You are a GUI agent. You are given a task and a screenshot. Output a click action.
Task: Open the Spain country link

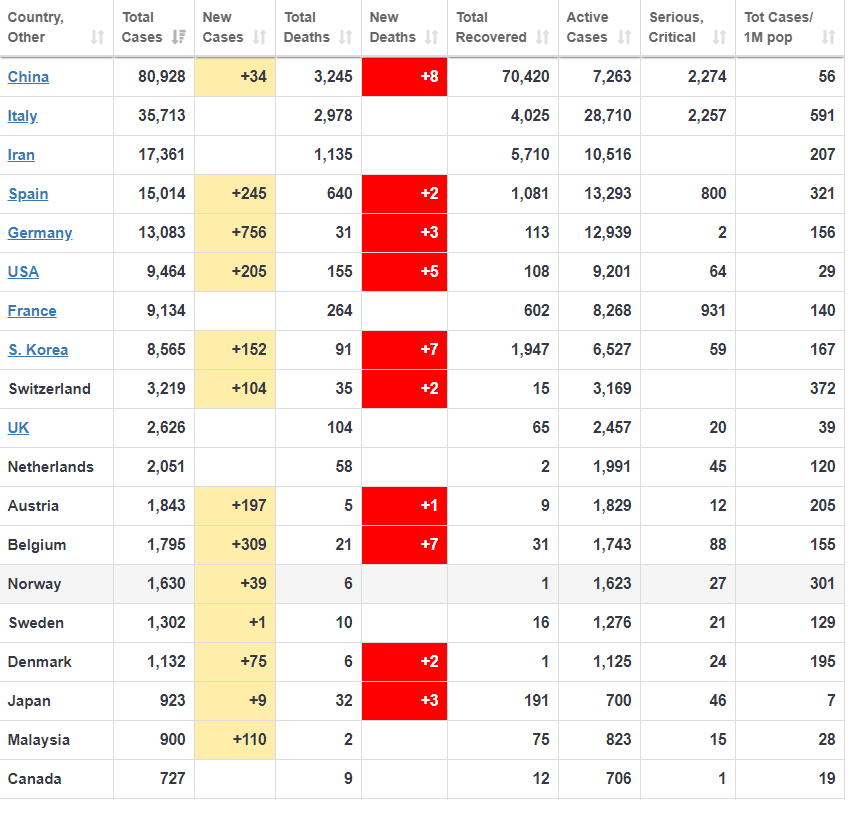pos(28,194)
